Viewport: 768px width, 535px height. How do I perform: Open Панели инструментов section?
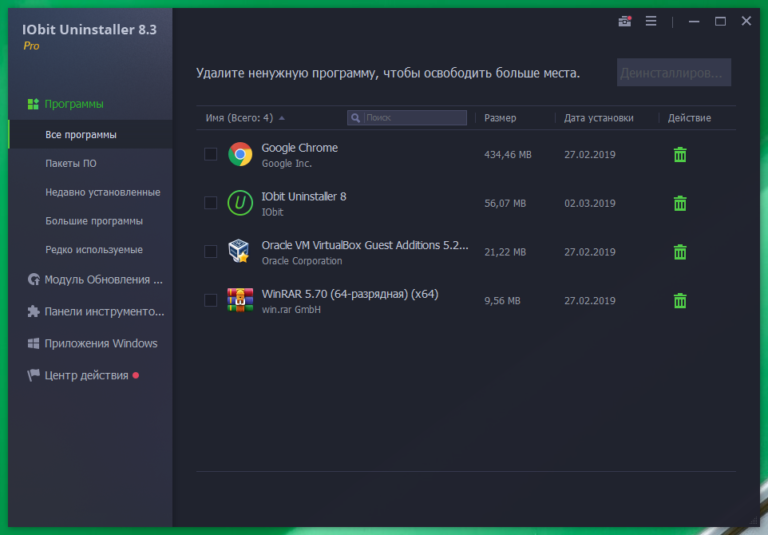click(x=104, y=312)
